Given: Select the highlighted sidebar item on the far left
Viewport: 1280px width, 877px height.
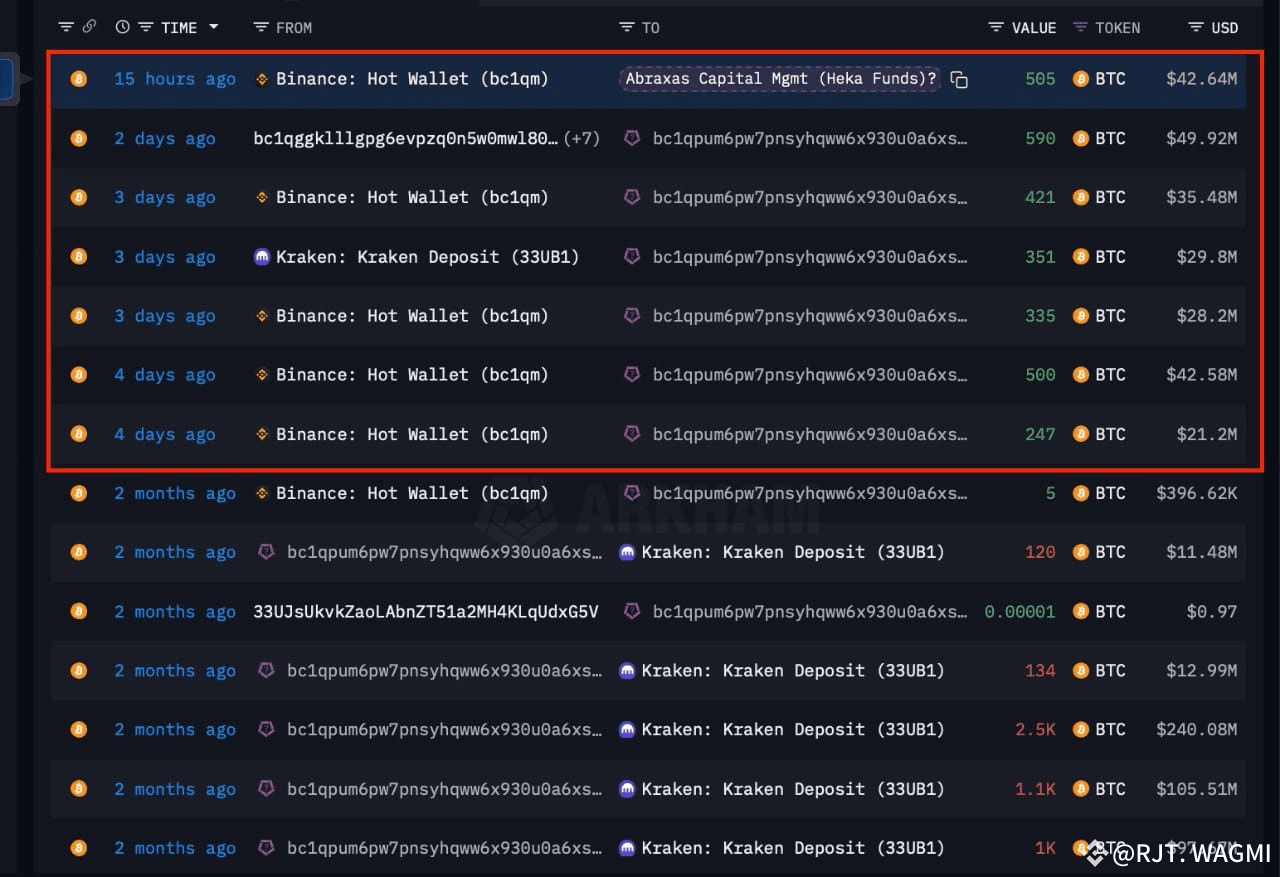Looking at the screenshot, I should click(5, 79).
